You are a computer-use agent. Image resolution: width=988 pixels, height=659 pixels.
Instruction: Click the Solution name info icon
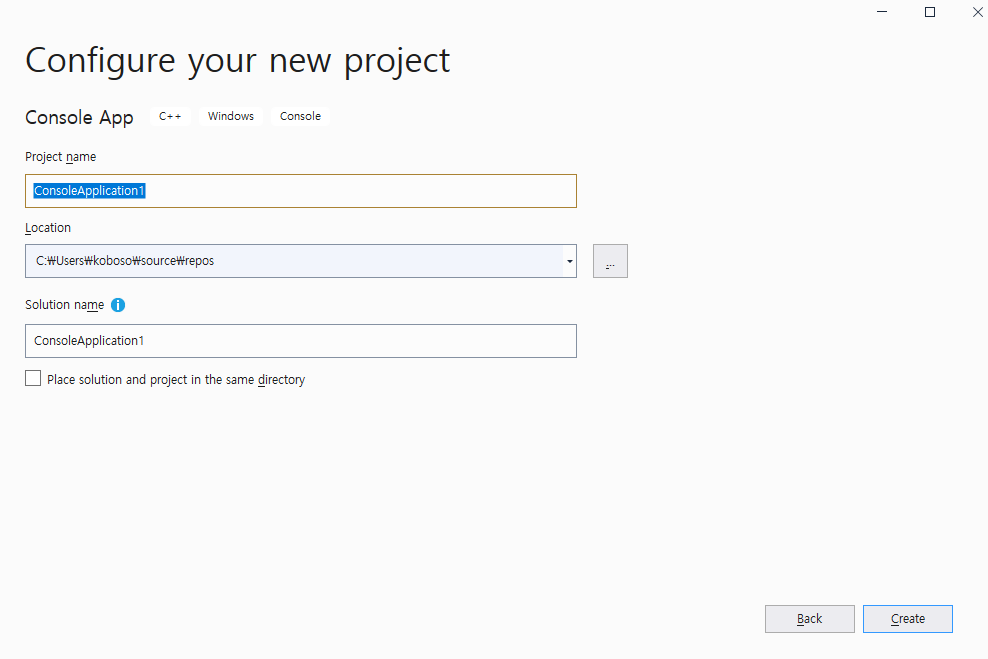coord(118,305)
